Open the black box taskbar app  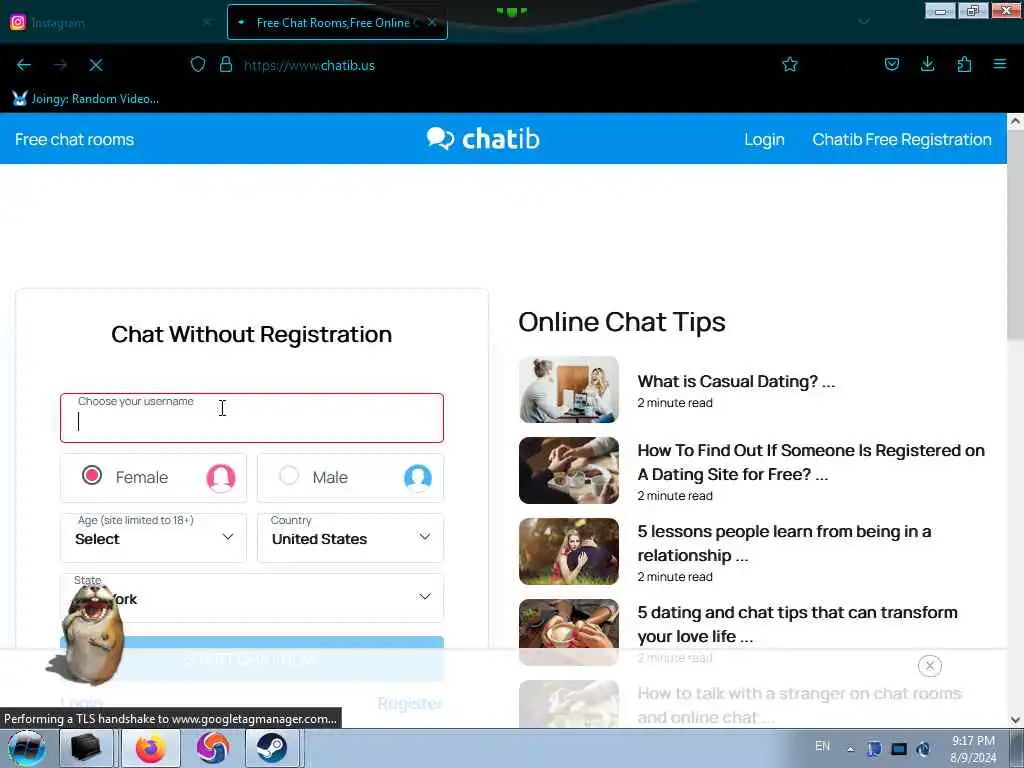(86, 748)
